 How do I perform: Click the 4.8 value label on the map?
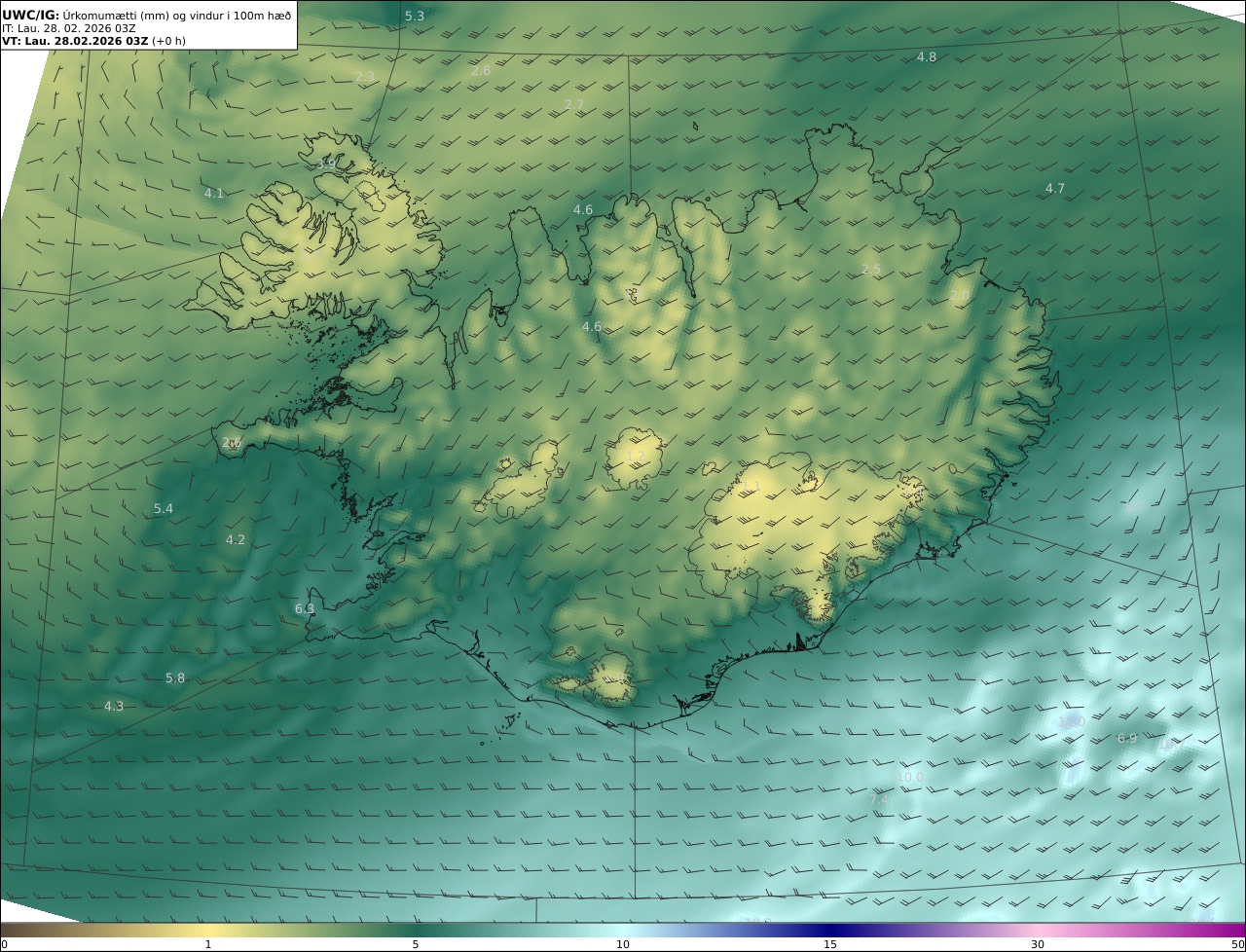[927, 56]
